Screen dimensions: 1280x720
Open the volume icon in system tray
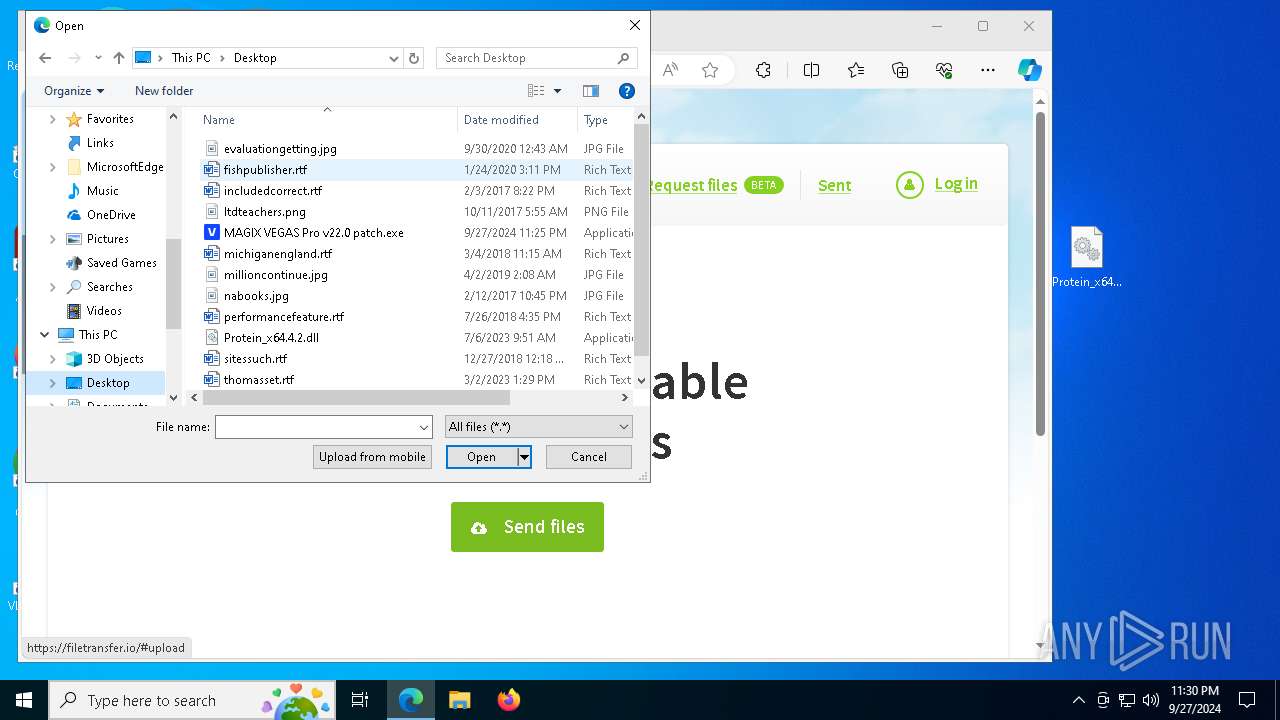click(1150, 700)
